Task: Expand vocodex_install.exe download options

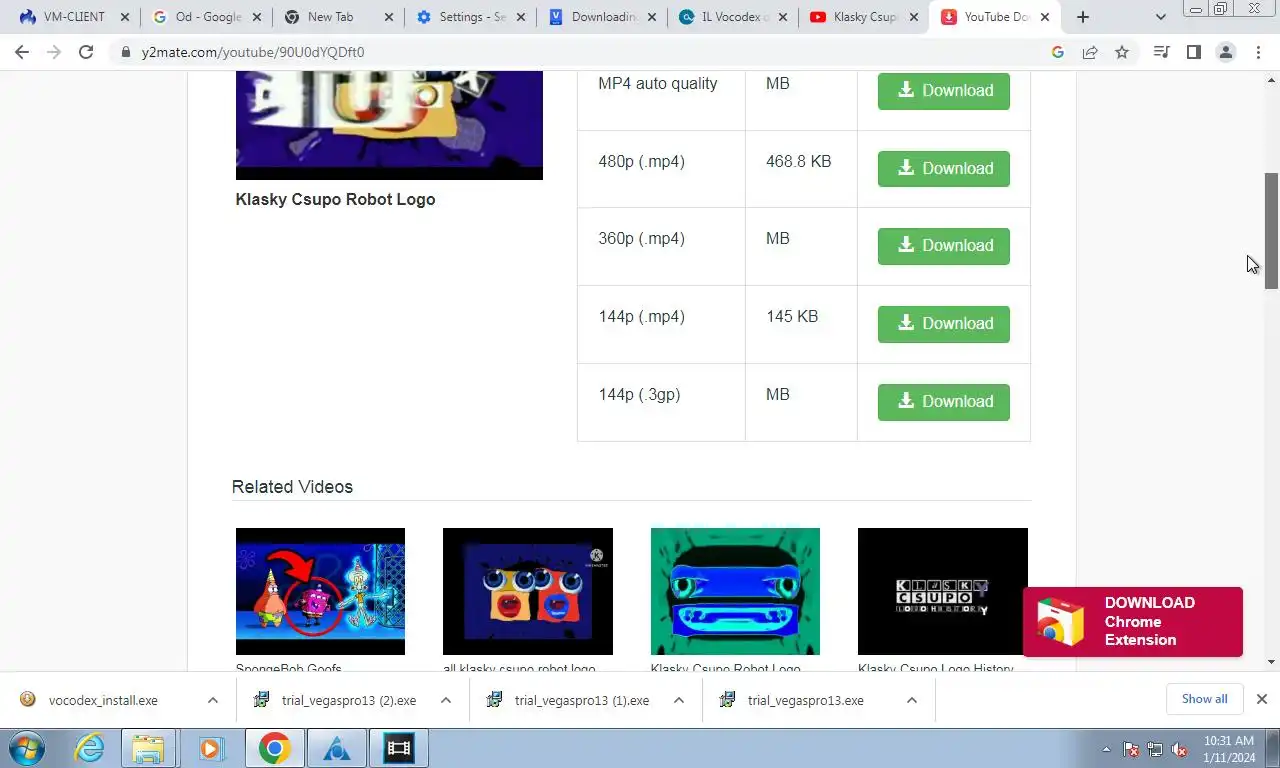Action: (213, 700)
